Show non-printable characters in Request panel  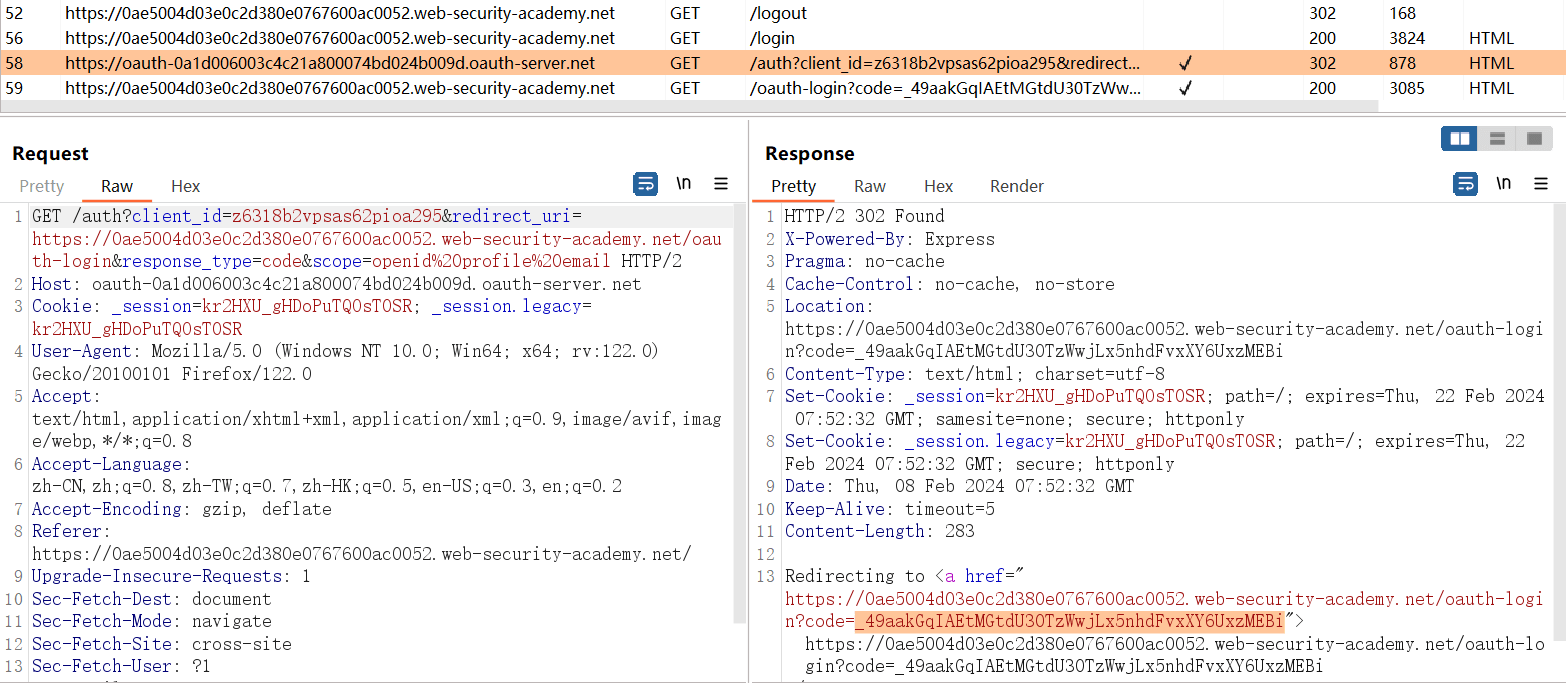click(x=684, y=184)
